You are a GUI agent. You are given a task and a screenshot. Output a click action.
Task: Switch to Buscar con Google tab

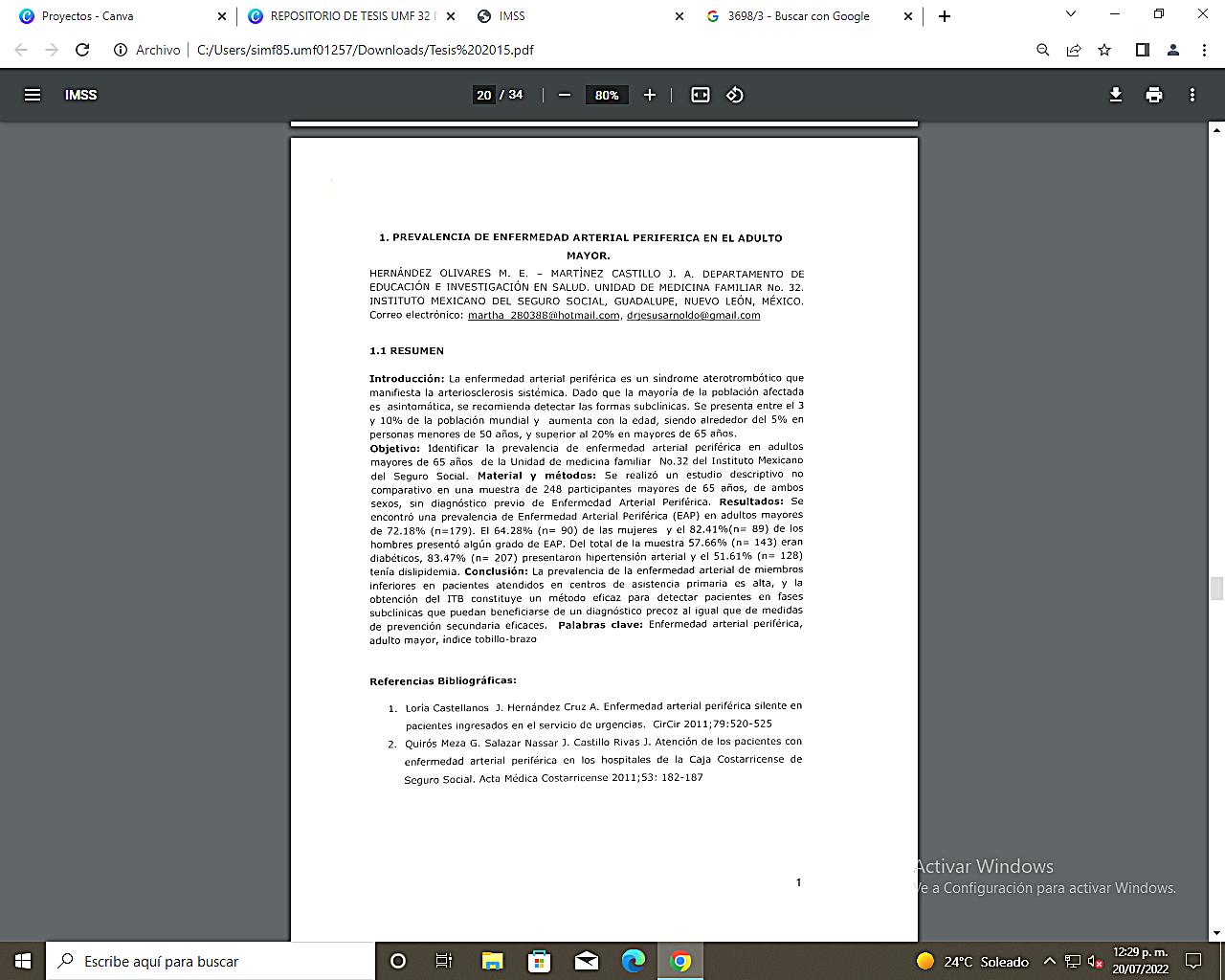[809, 16]
